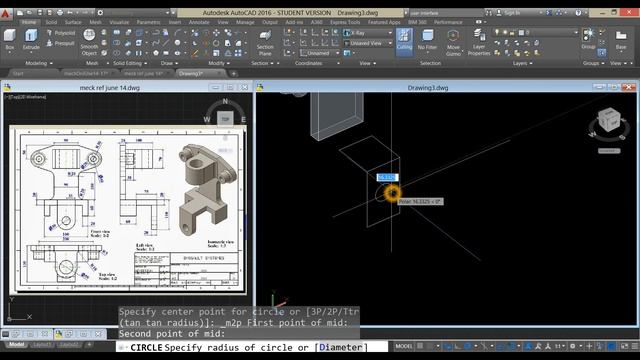Click the ViewCube in Drawing3 window
This screenshot has width=640, height=360.
click(609, 120)
